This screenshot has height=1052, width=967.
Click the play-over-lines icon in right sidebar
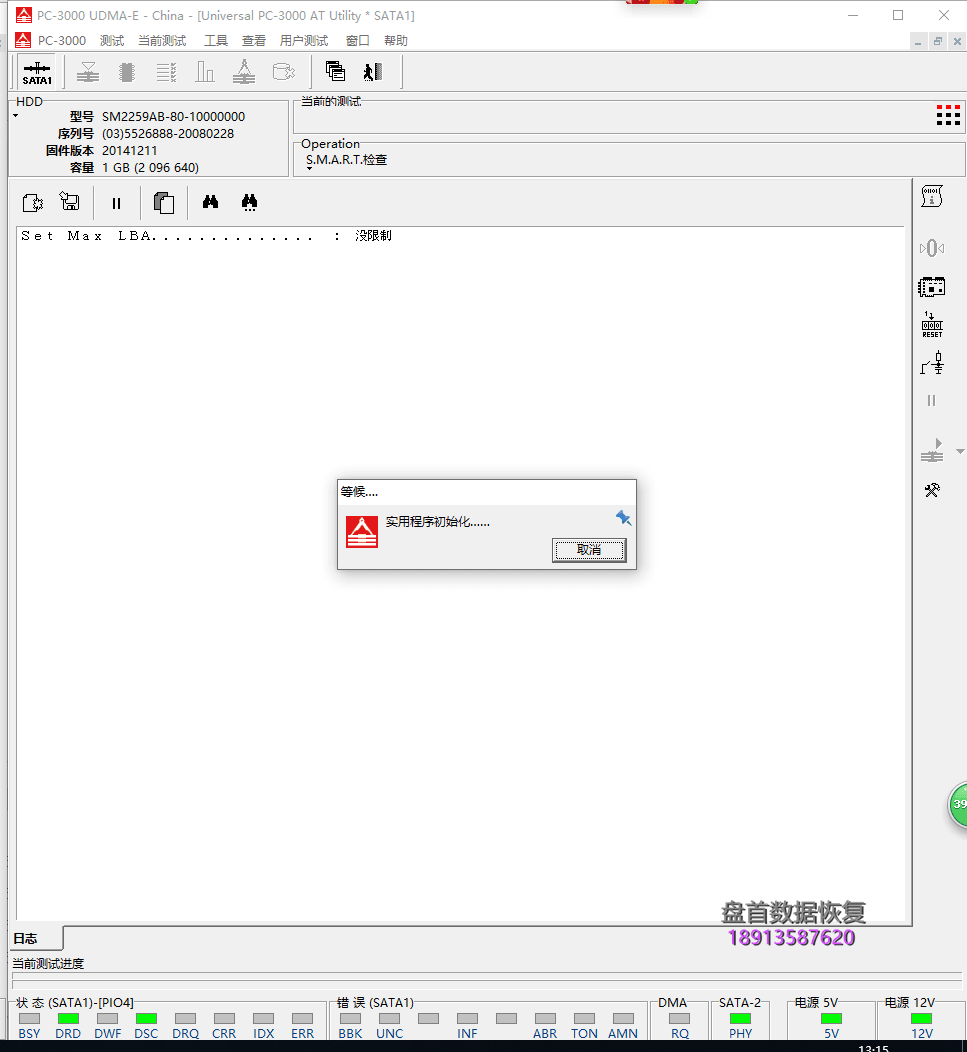point(932,451)
